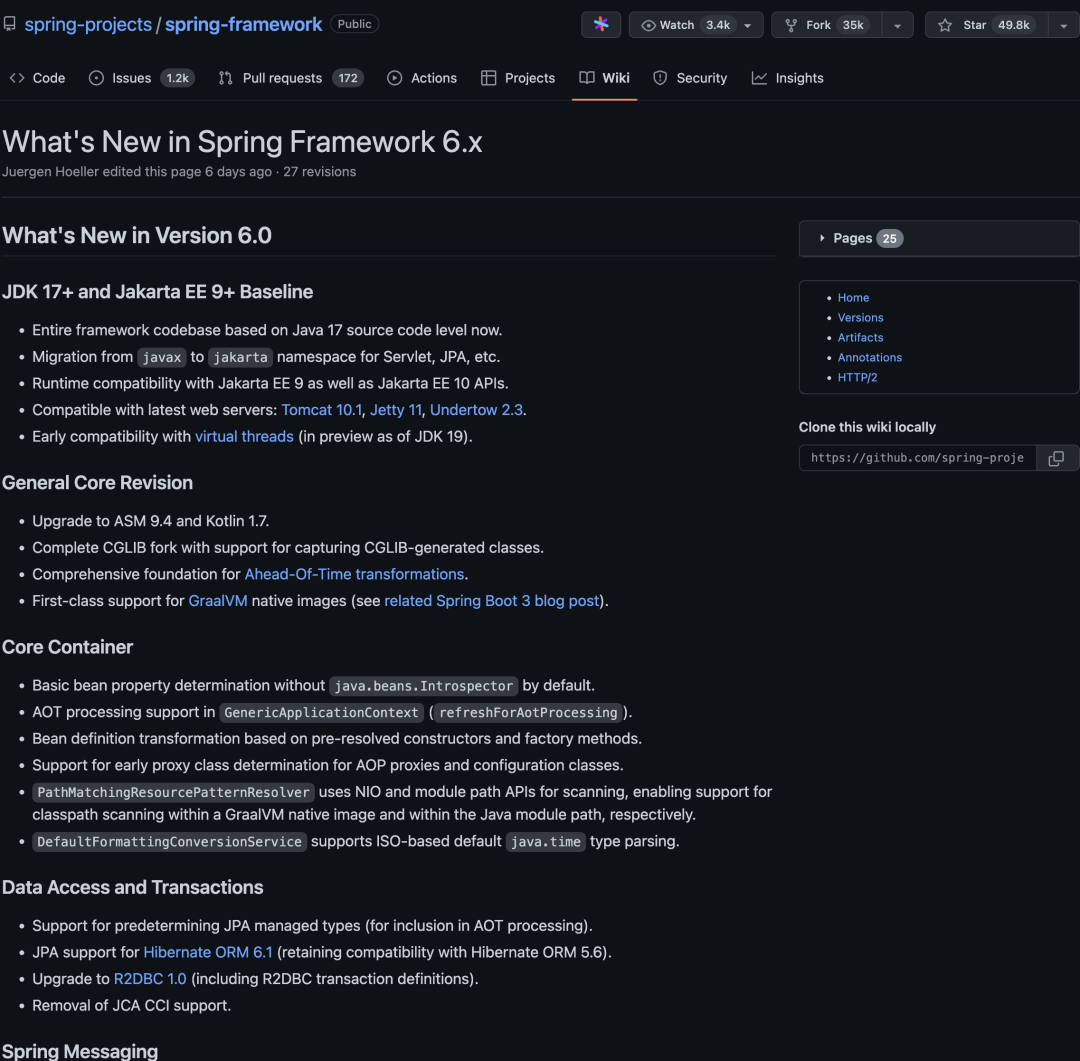Click the "What's New in Version 6.0" heading
The width and height of the screenshot is (1080, 1061).
[x=137, y=236]
